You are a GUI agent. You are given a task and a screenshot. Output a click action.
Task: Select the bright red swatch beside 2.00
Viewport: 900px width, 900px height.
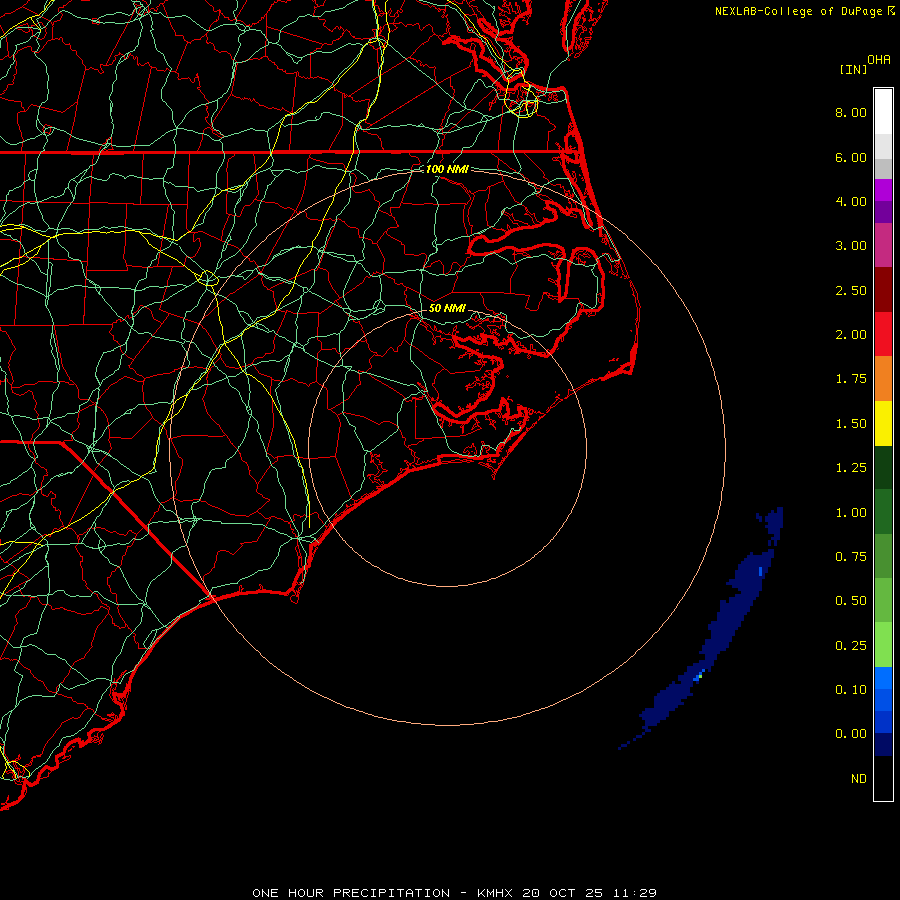point(883,334)
